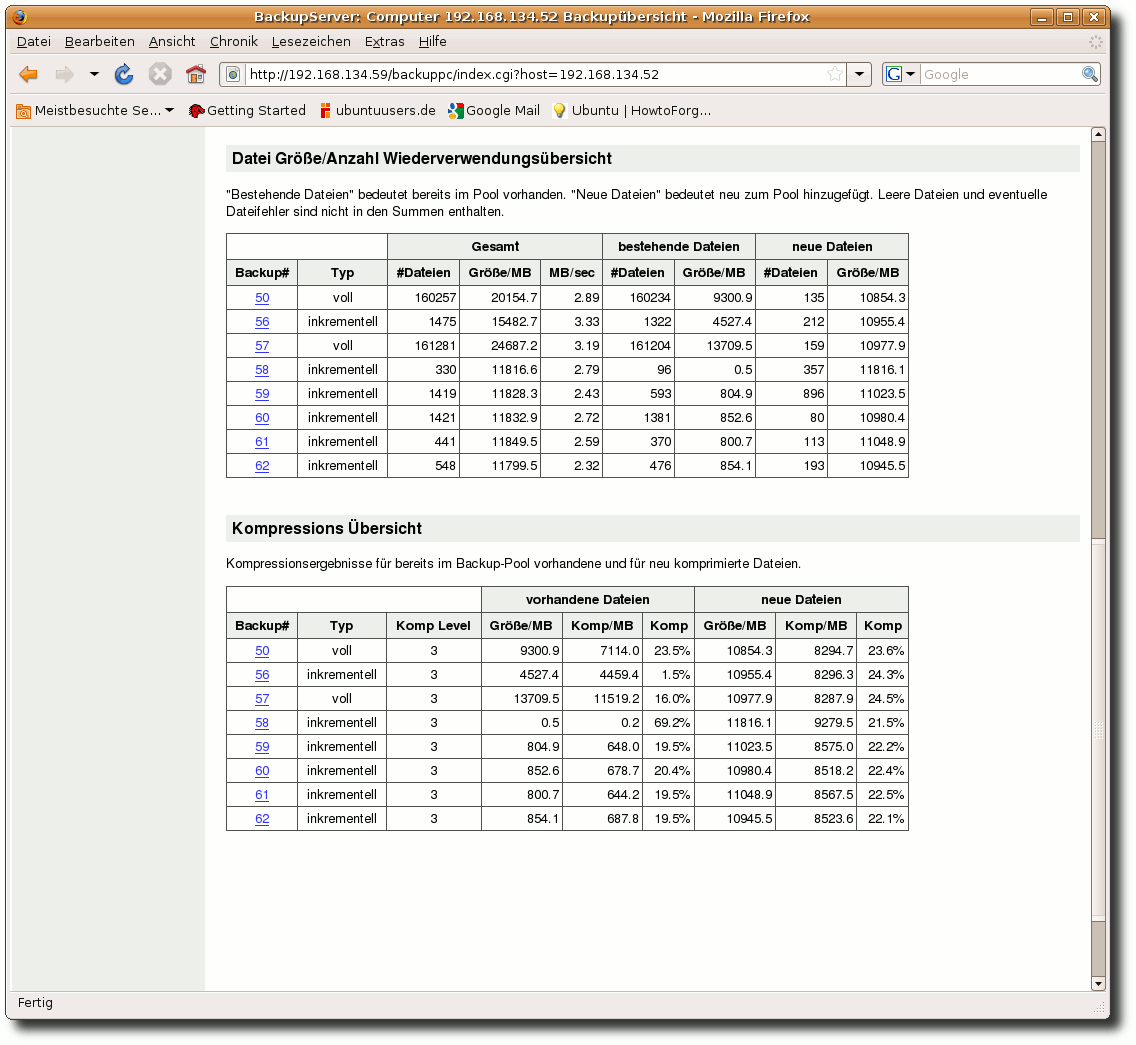Open the search engine selector dropdown

coord(901,74)
